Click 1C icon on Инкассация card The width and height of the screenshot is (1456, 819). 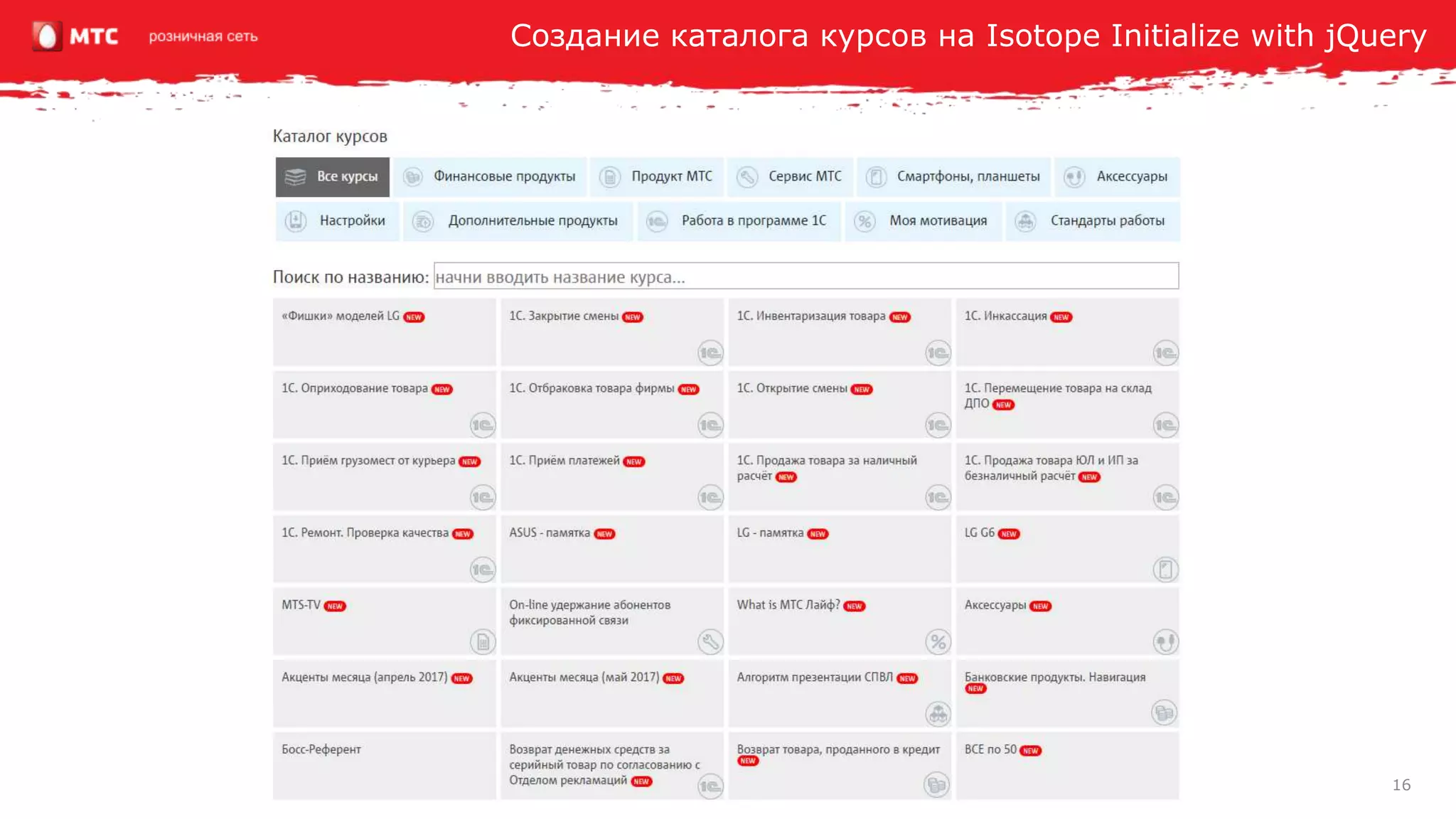[x=1165, y=353]
